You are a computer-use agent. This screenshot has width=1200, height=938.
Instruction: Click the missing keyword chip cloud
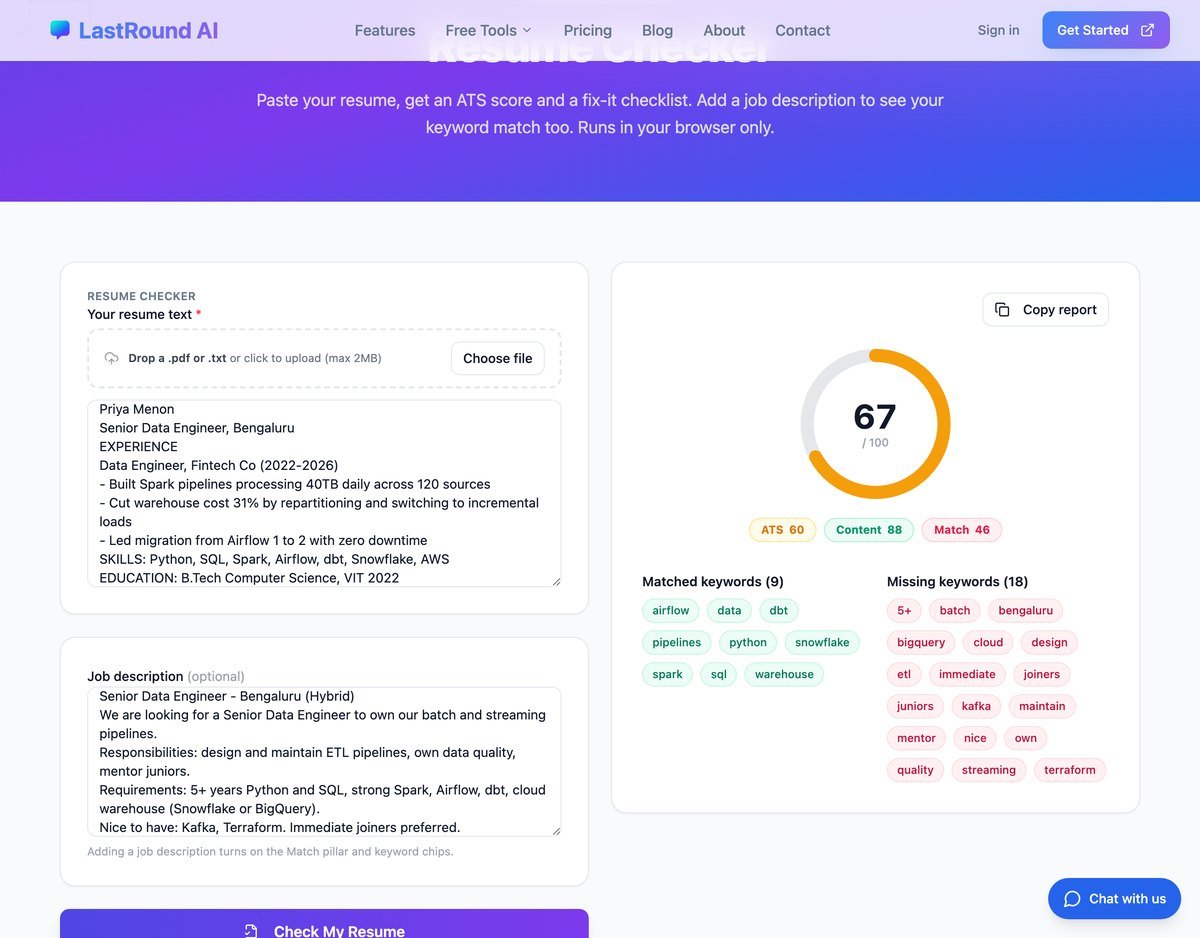(x=988, y=642)
